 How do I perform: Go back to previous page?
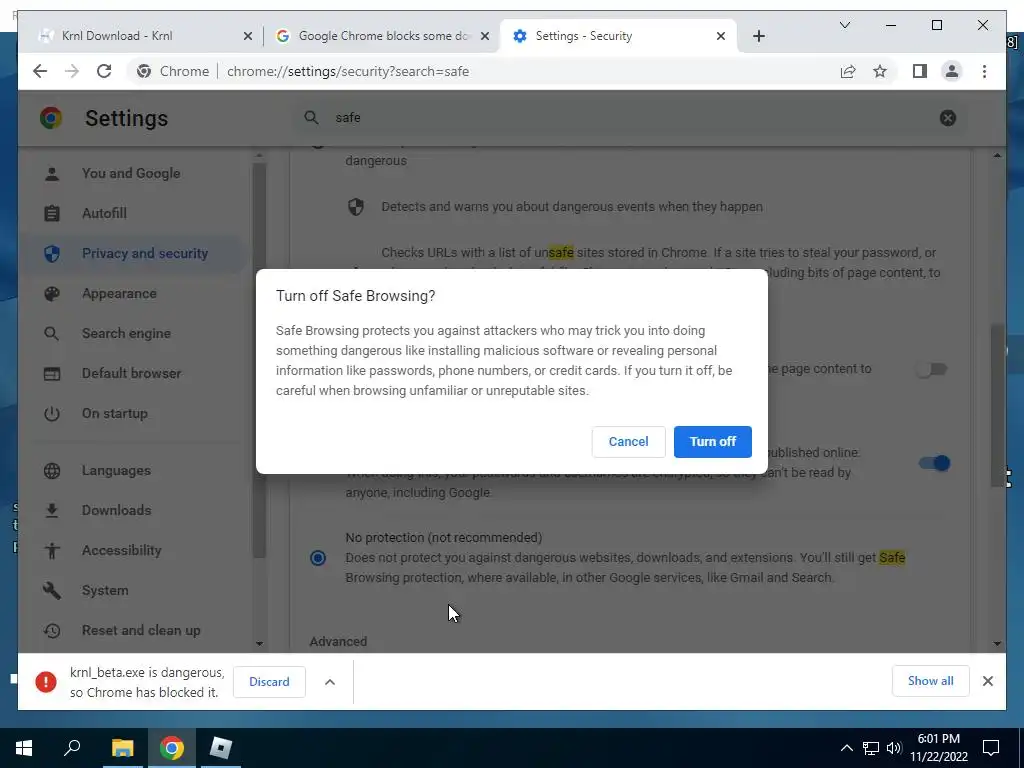[40, 71]
